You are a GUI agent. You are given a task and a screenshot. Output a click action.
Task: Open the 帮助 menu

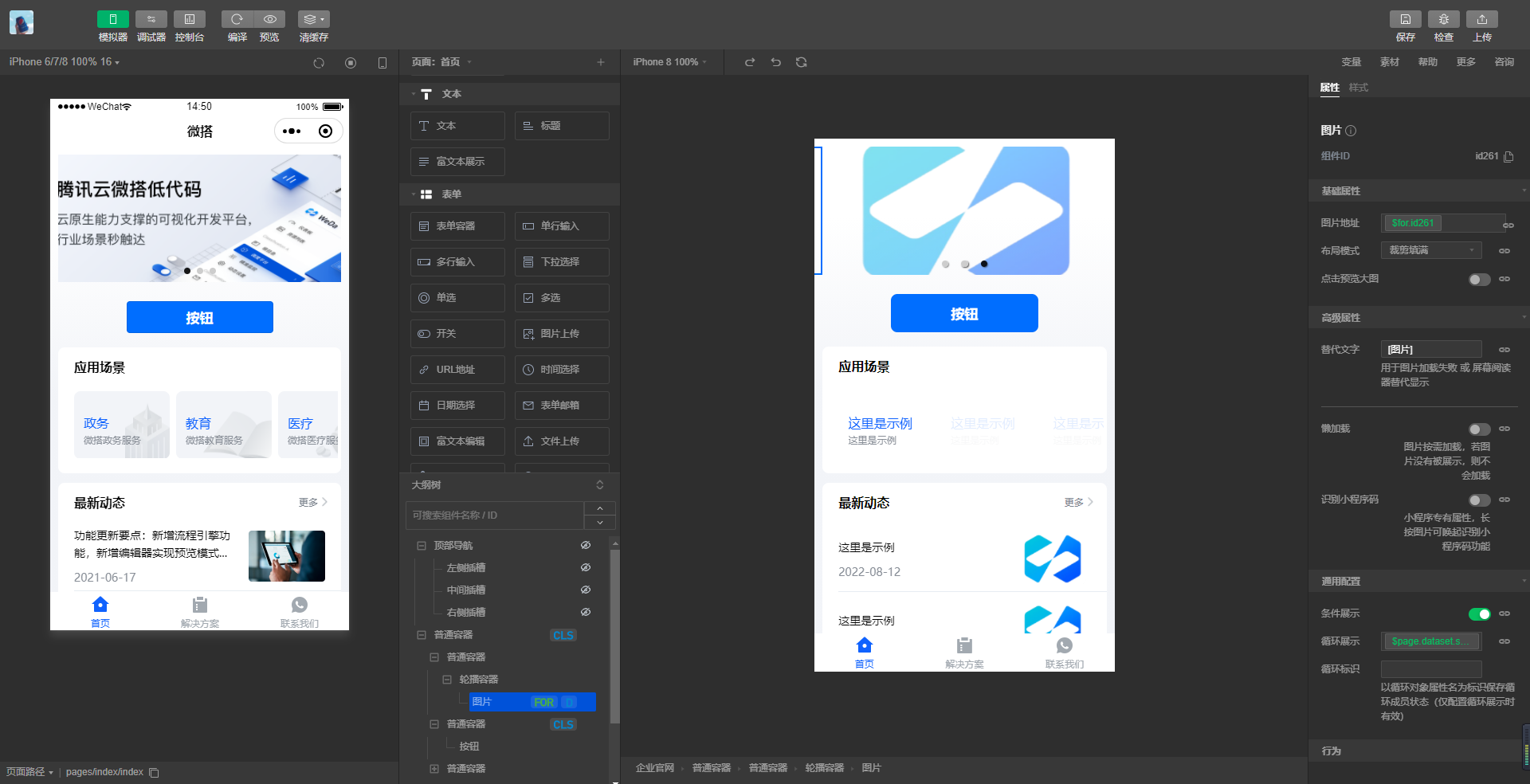pos(1428,62)
